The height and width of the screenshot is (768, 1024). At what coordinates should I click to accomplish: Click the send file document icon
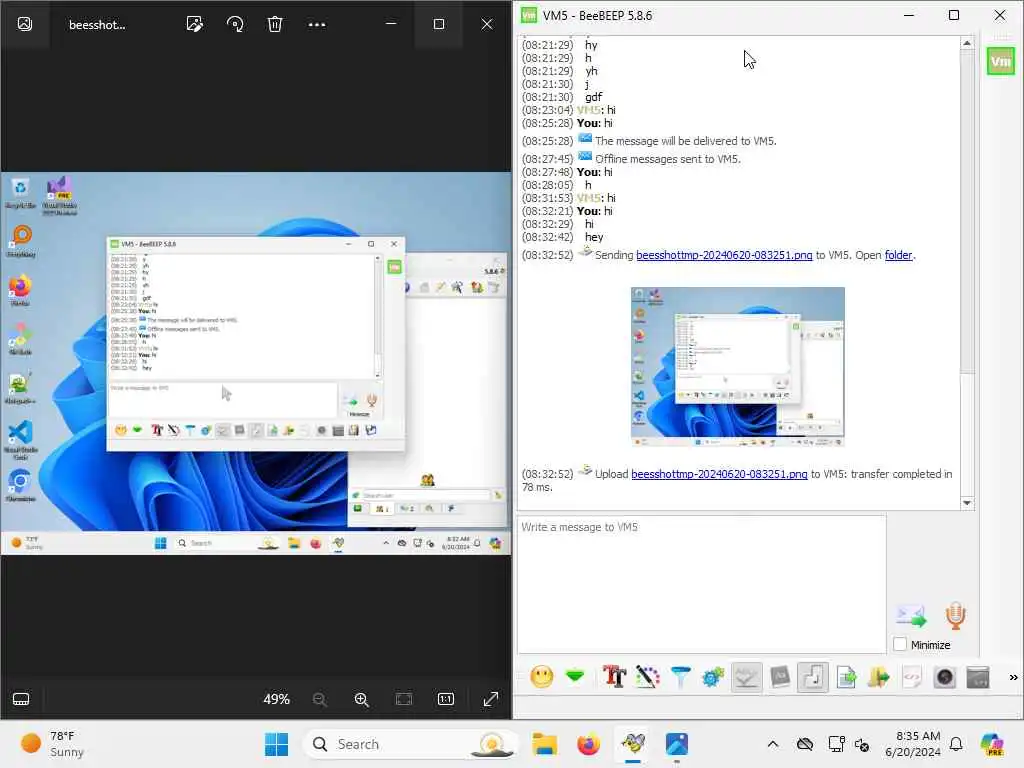(846, 677)
